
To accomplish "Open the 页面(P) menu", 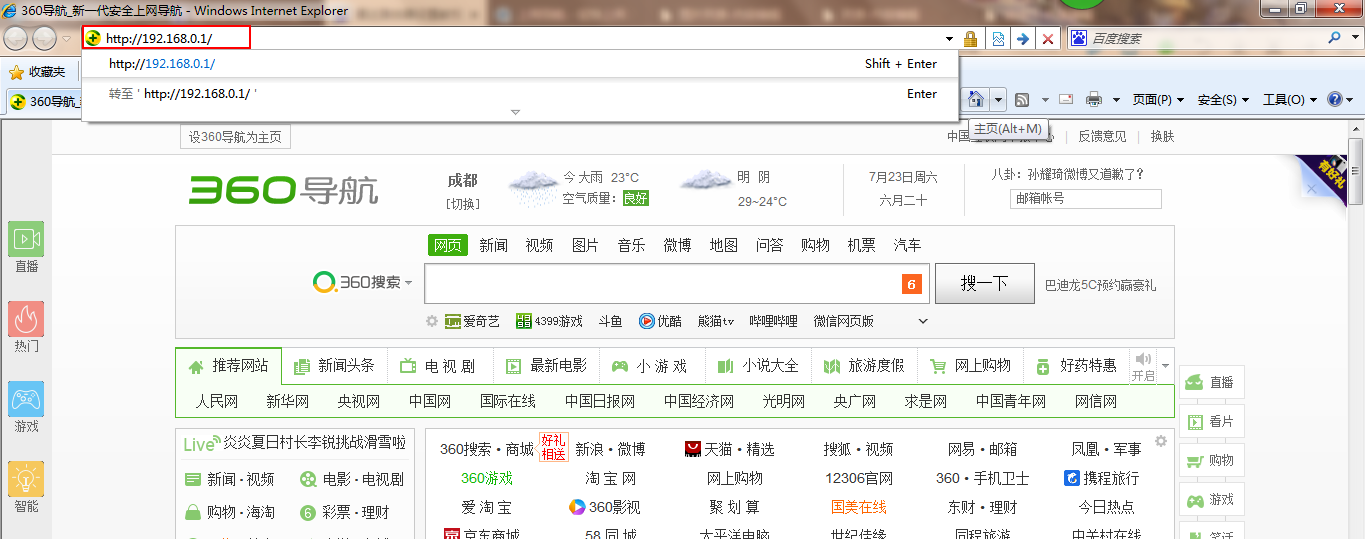I will click(x=1158, y=100).
